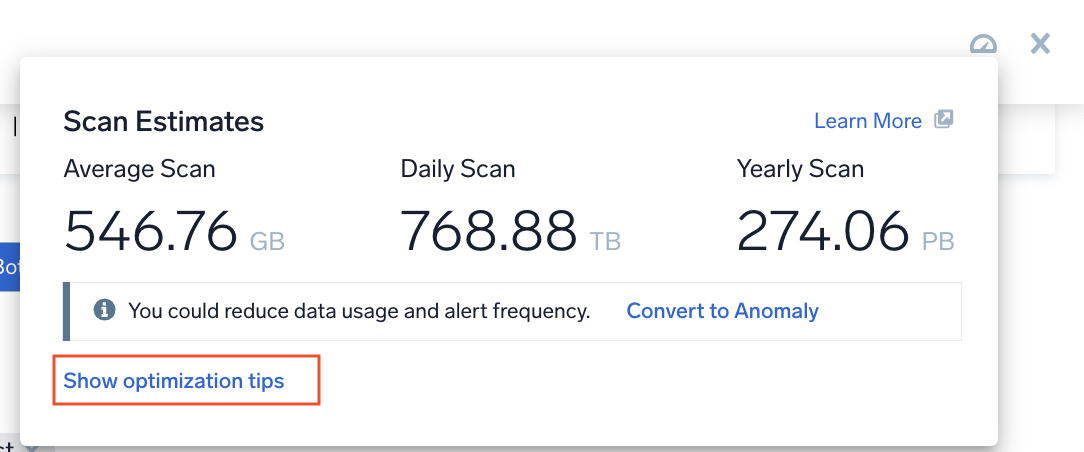The width and height of the screenshot is (1084, 452).
Task: Click the GB unit label
Action: tap(267, 242)
